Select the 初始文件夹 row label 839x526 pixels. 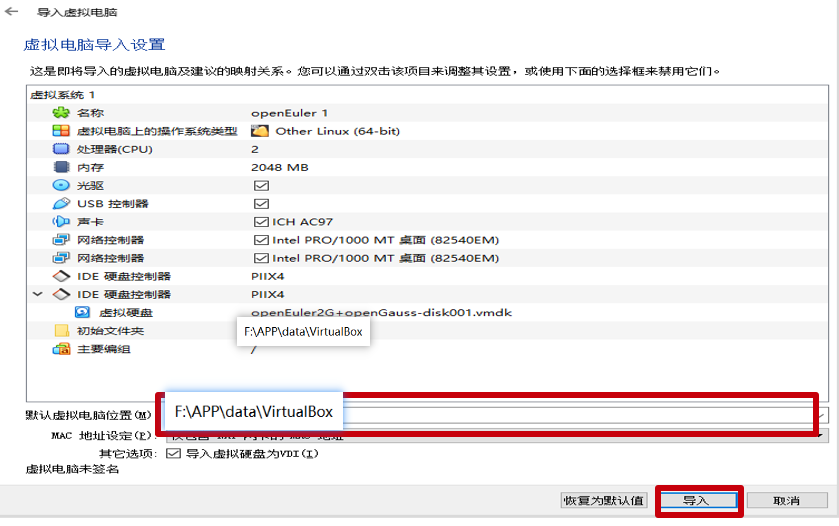[x=110, y=331]
